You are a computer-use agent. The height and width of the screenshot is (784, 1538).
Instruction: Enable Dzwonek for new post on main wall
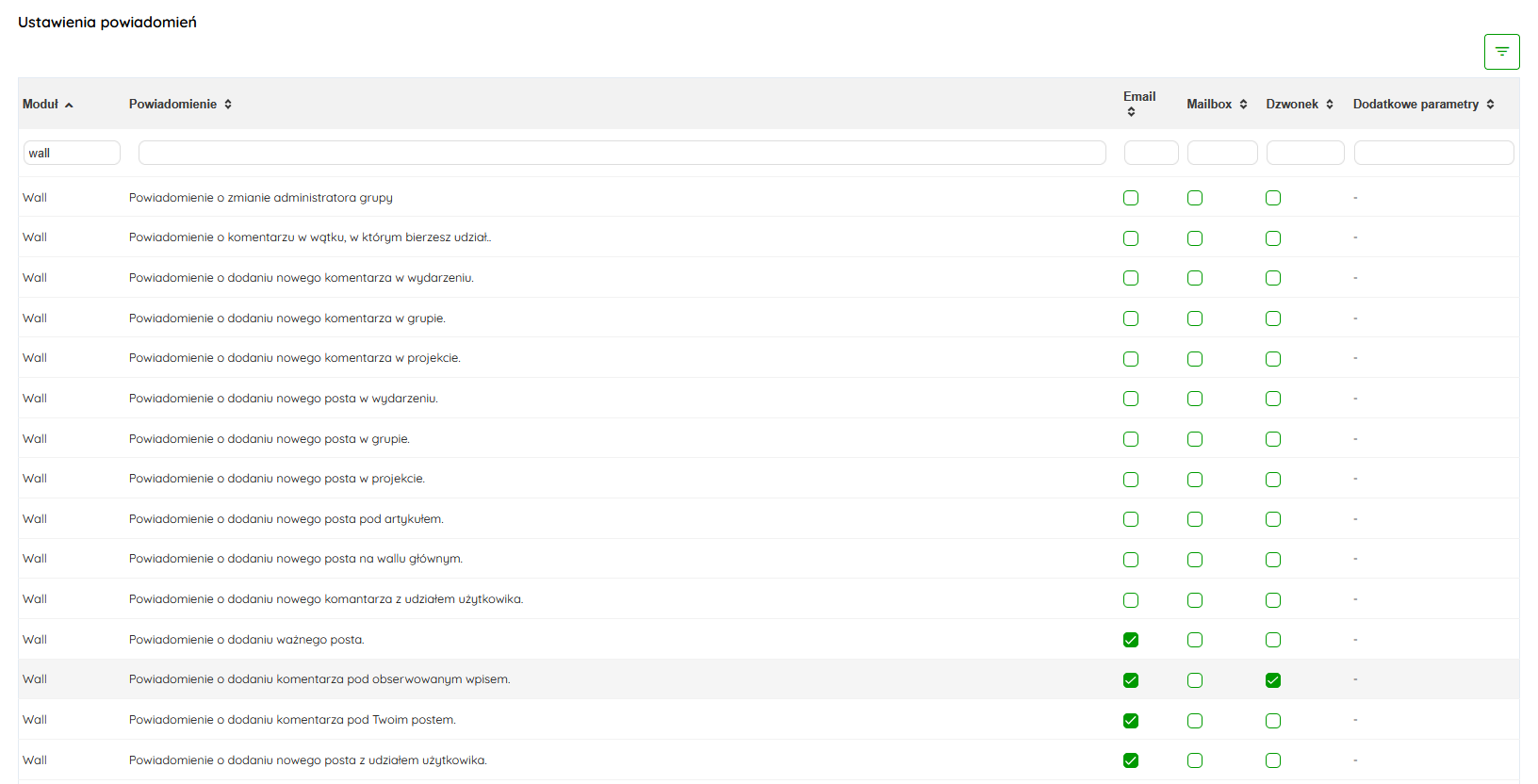[1273, 560]
